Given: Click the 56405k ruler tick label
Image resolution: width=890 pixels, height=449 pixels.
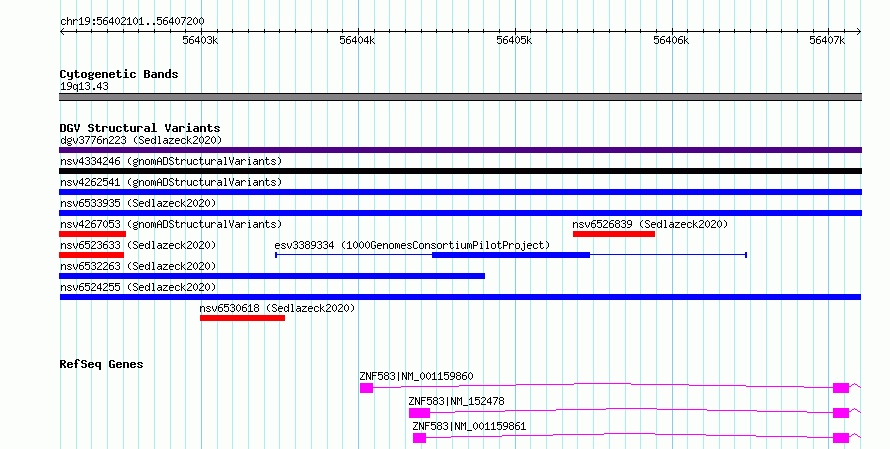Looking at the screenshot, I should click(x=514, y=40).
